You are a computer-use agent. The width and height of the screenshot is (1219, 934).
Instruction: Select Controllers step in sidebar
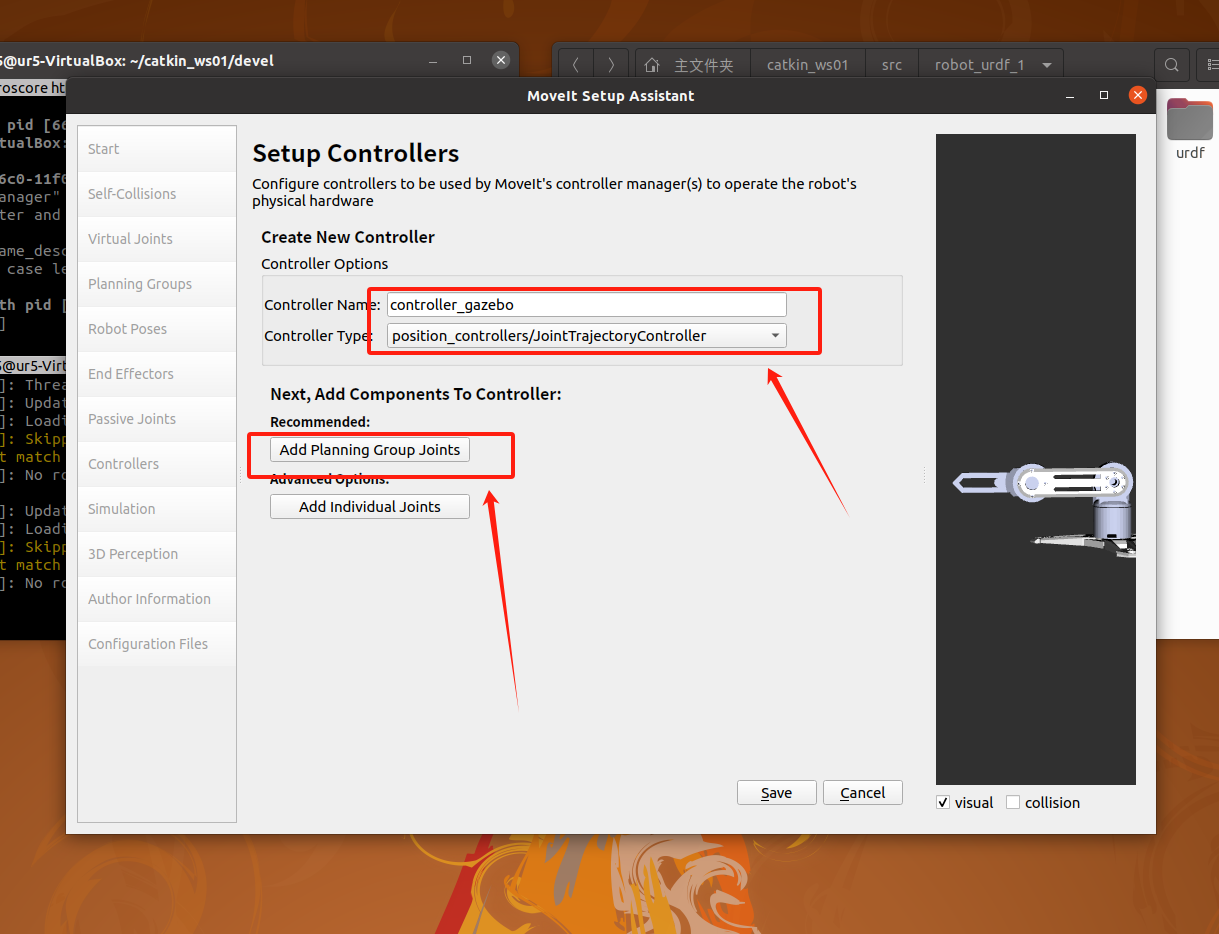pyautogui.click(x=157, y=464)
